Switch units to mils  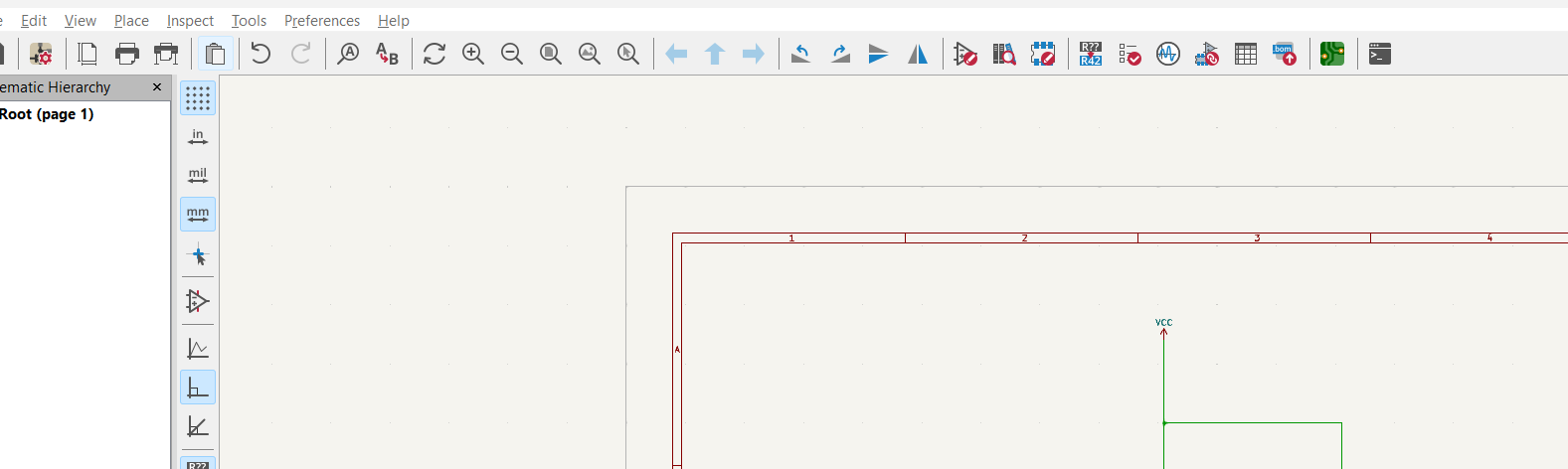198,176
